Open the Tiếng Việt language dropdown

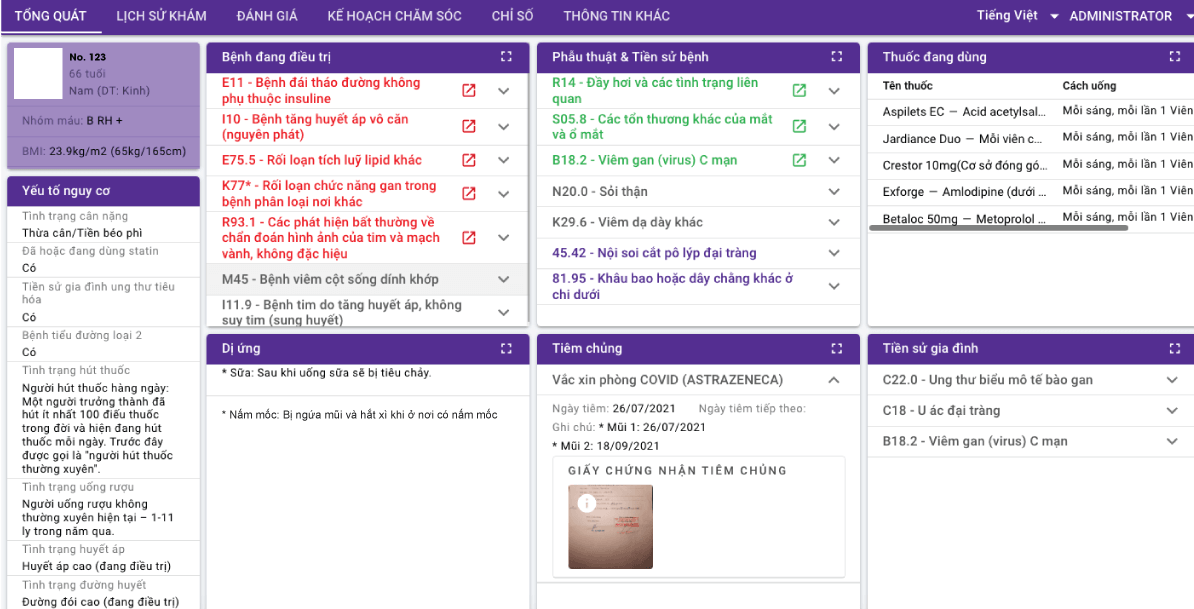coord(1017,16)
